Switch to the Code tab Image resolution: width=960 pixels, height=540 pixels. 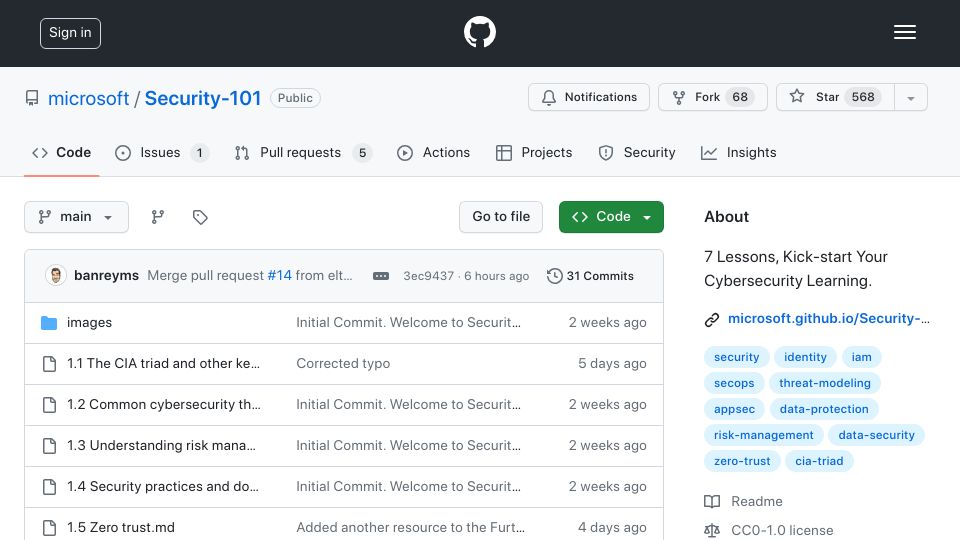61,153
